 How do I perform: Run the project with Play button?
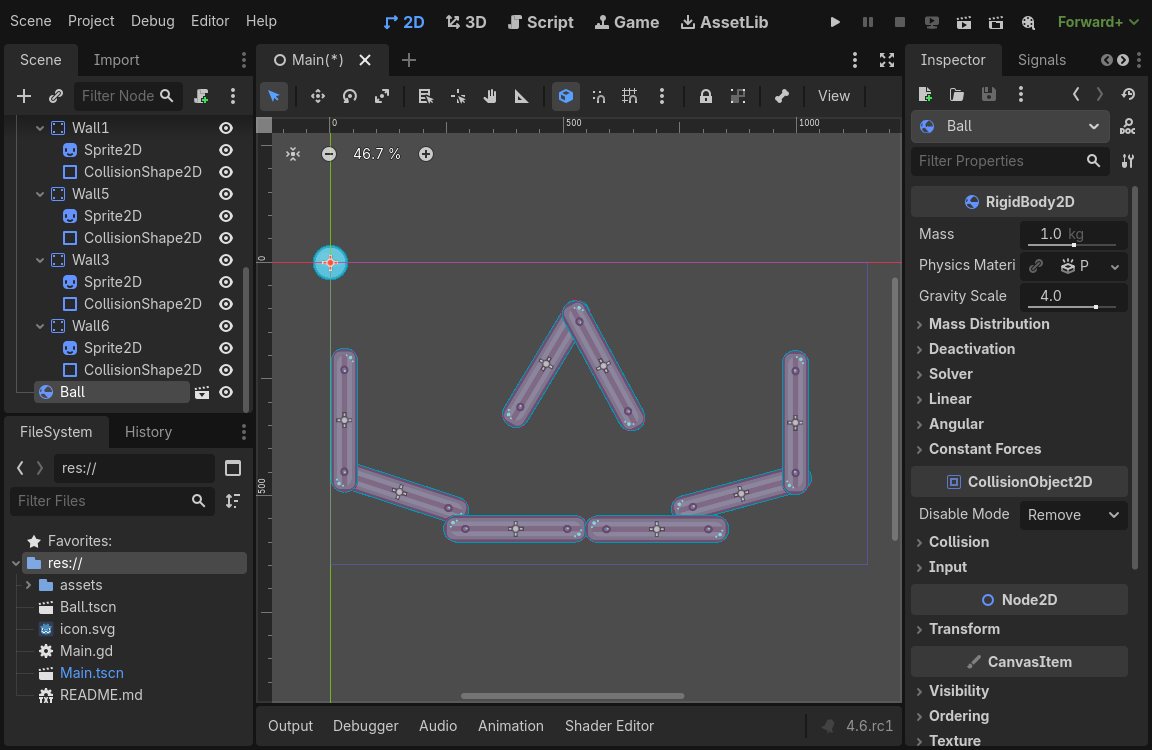836,22
